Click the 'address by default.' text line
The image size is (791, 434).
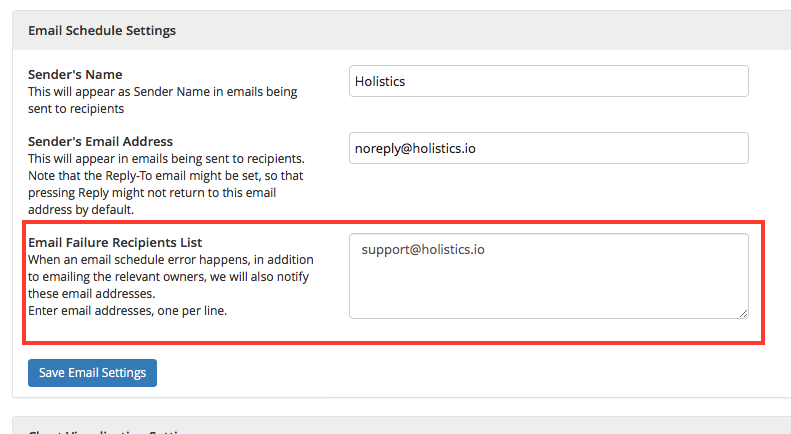pyautogui.click(x=81, y=209)
